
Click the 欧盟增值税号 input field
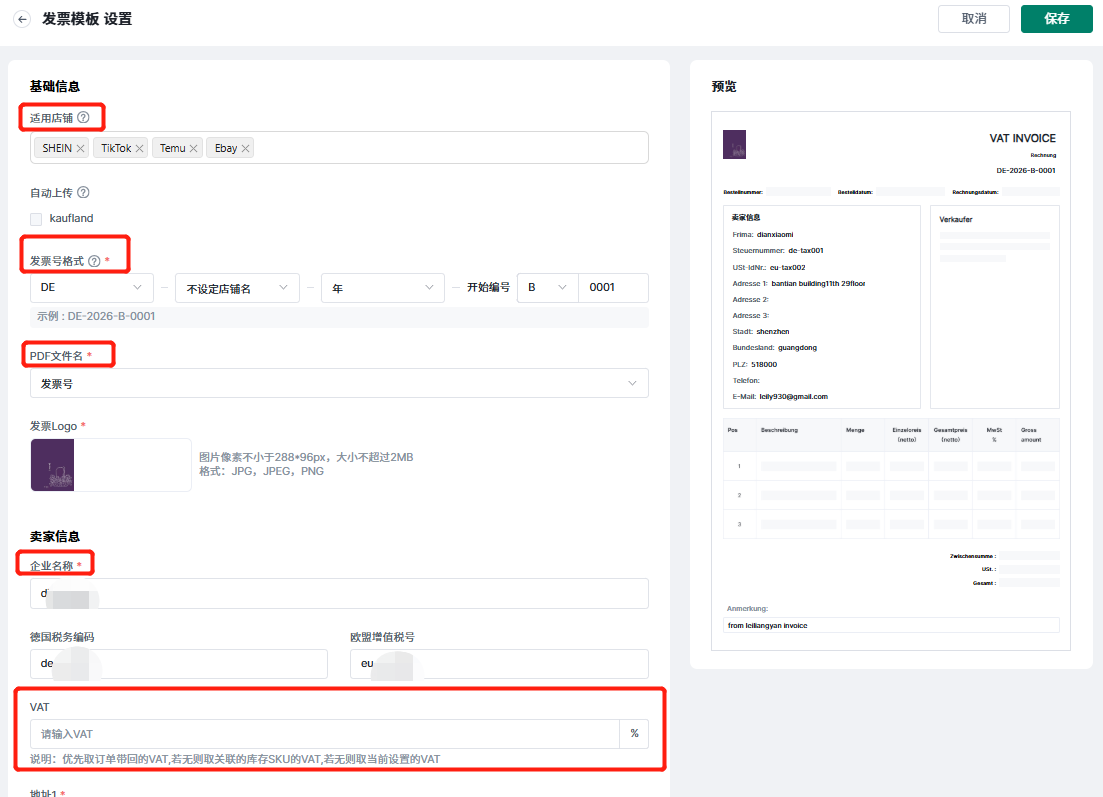point(499,664)
